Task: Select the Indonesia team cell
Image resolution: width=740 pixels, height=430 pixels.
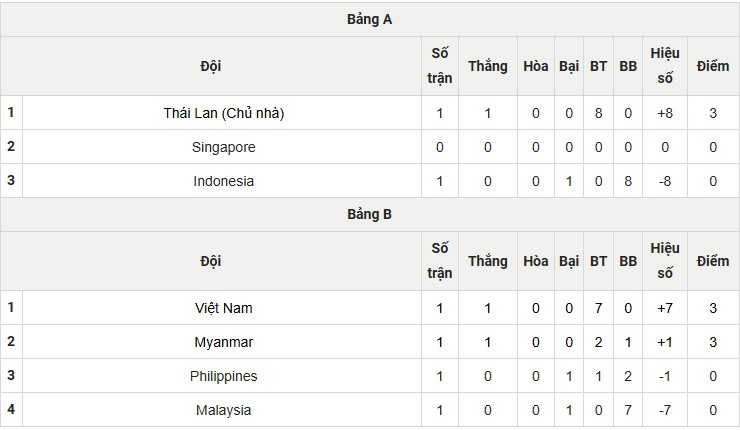Action: tap(224, 181)
